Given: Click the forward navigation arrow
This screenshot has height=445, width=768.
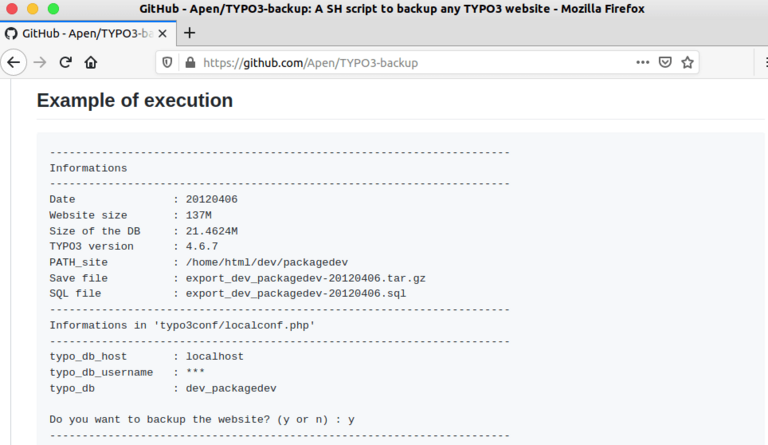Looking at the screenshot, I should click(40, 62).
